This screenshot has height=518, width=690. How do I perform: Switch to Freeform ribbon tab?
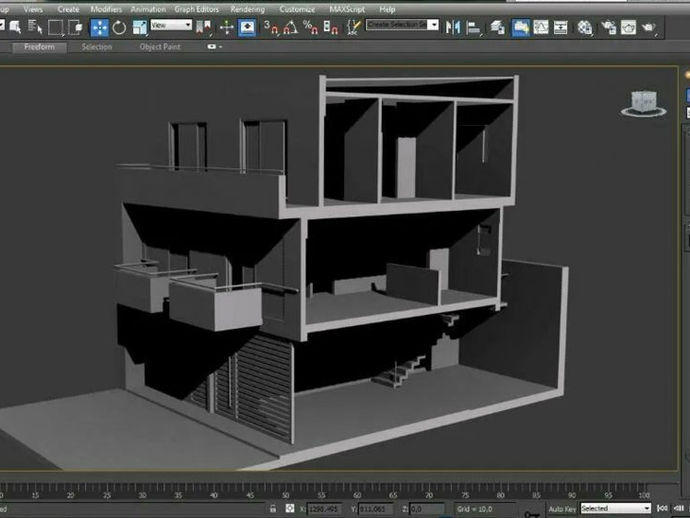pyautogui.click(x=40, y=47)
